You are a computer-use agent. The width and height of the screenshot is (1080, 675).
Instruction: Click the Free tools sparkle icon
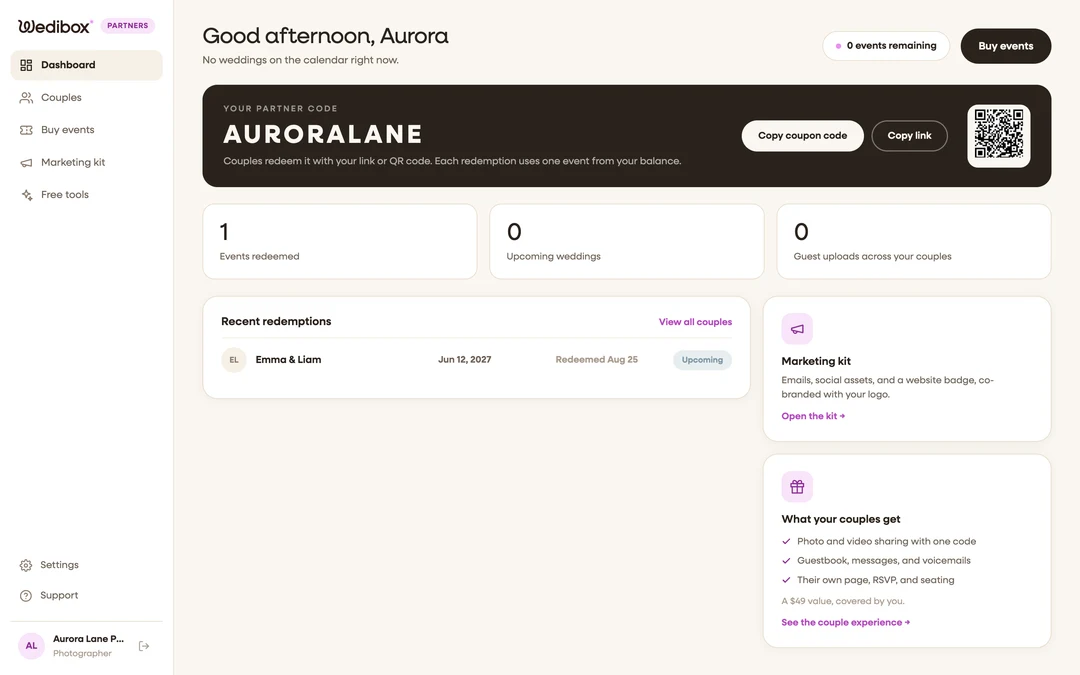[x=26, y=195]
